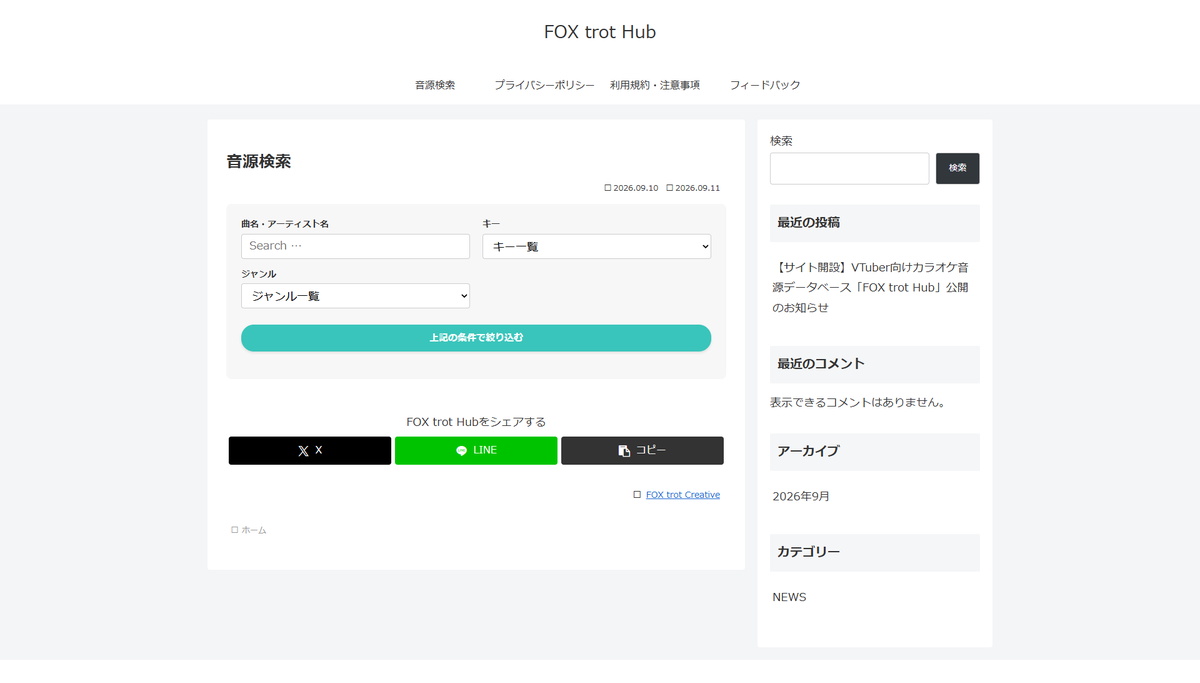Click the X logo icon
1200x683 pixels.
[303, 451]
